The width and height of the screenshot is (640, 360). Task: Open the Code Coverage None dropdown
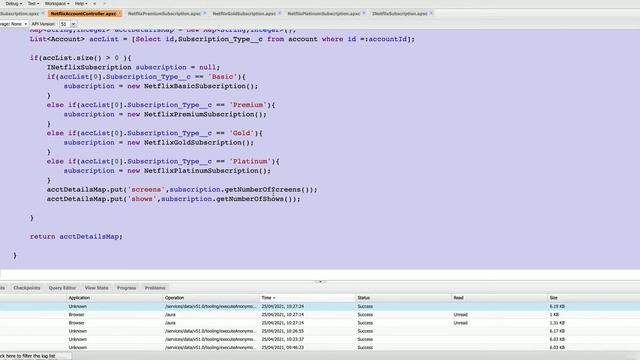pyautogui.click(x=13, y=24)
